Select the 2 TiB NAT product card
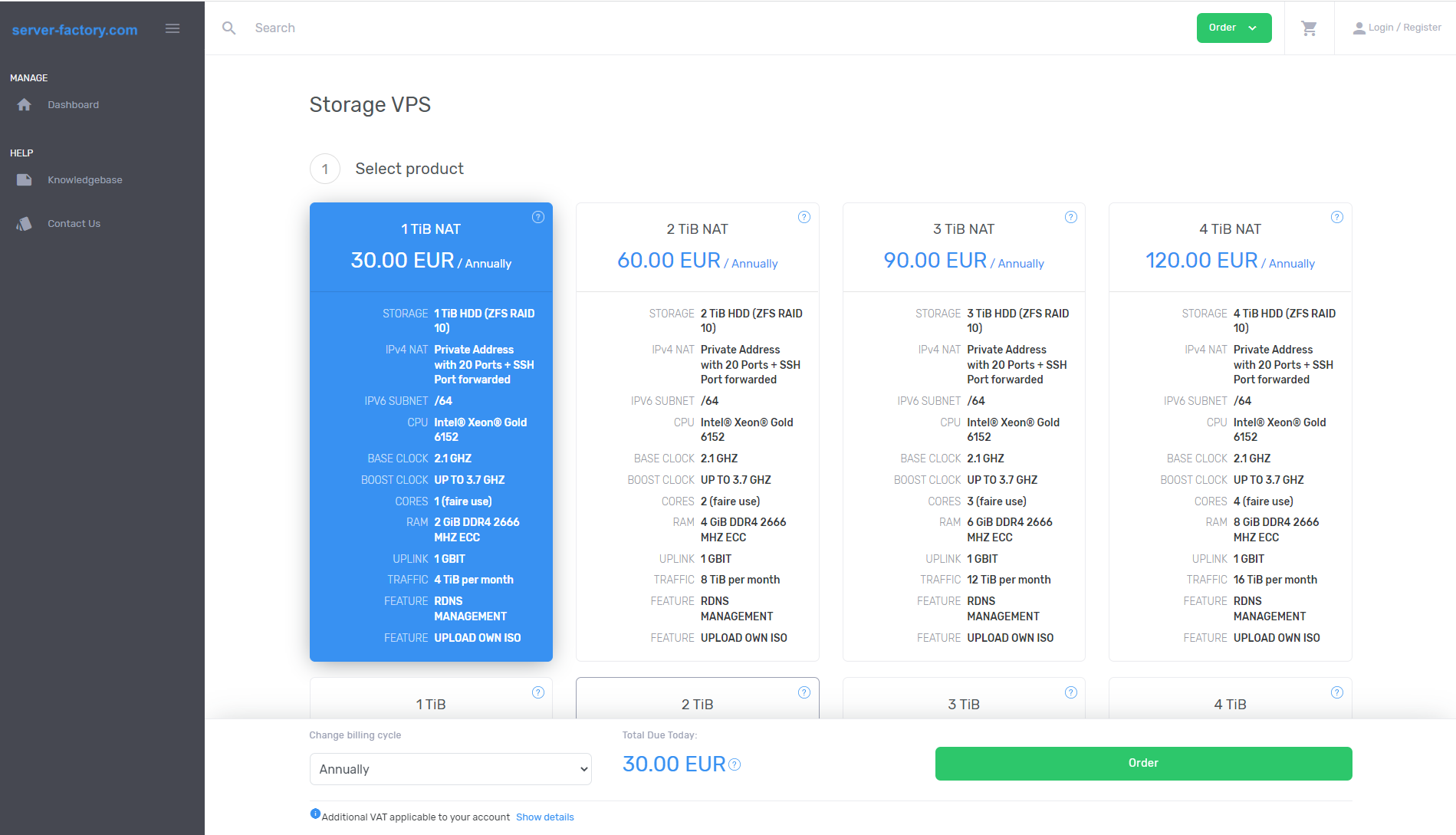Viewport: 1456px width, 835px height. 697,431
